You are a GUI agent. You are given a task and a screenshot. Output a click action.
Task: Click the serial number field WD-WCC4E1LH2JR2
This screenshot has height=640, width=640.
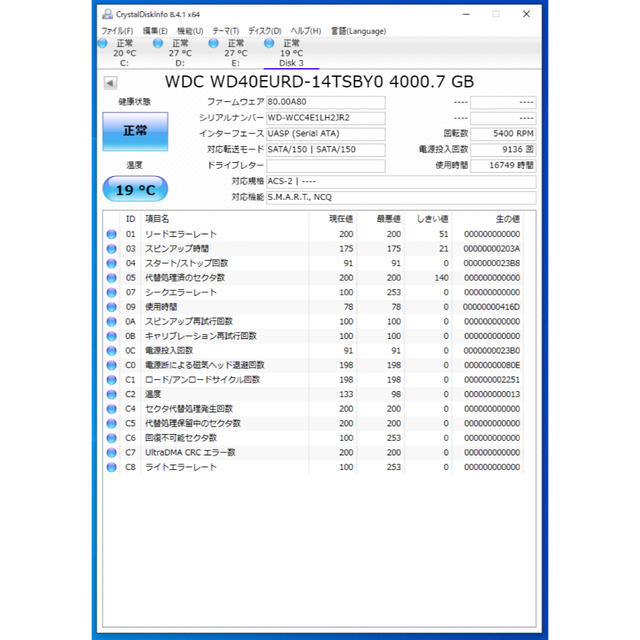[325, 118]
